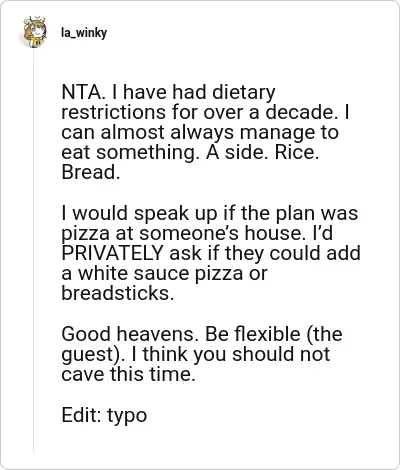
Task: Click the text 'restrictions for over a decade'
Action: coord(198,112)
